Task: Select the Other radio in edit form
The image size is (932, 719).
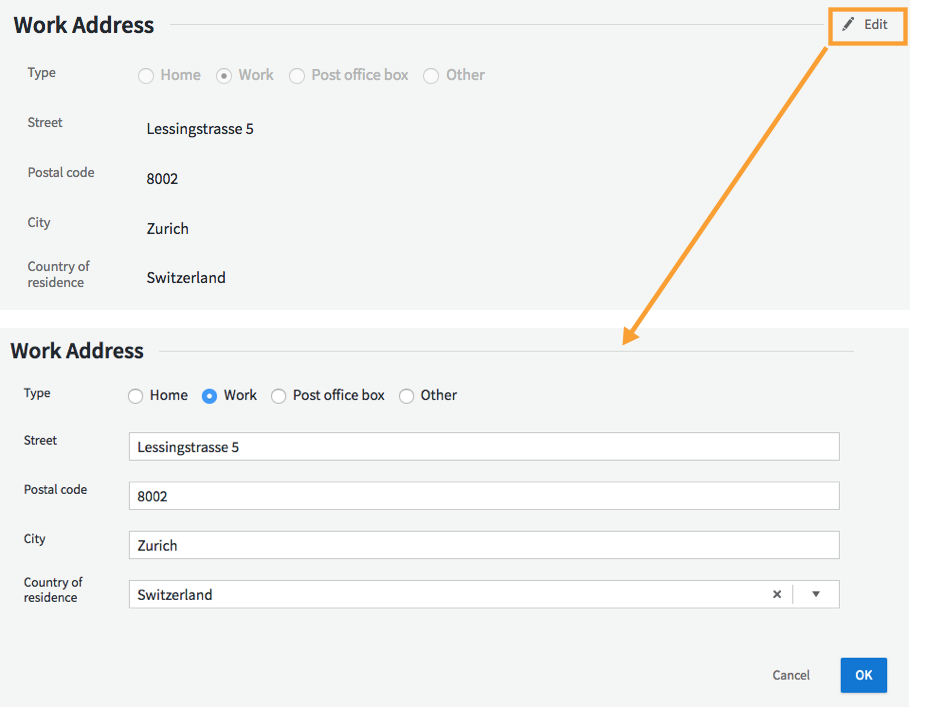Action: tap(407, 396)
